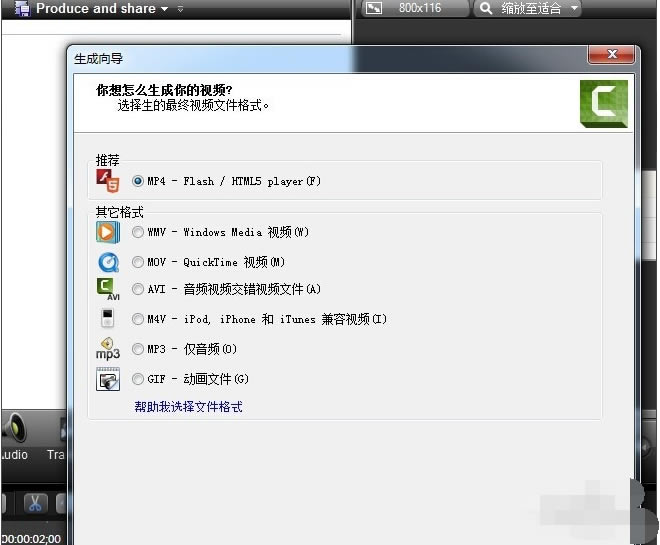Select the GIF animation file option
The image size is (660, 545).
click(138, 379)
